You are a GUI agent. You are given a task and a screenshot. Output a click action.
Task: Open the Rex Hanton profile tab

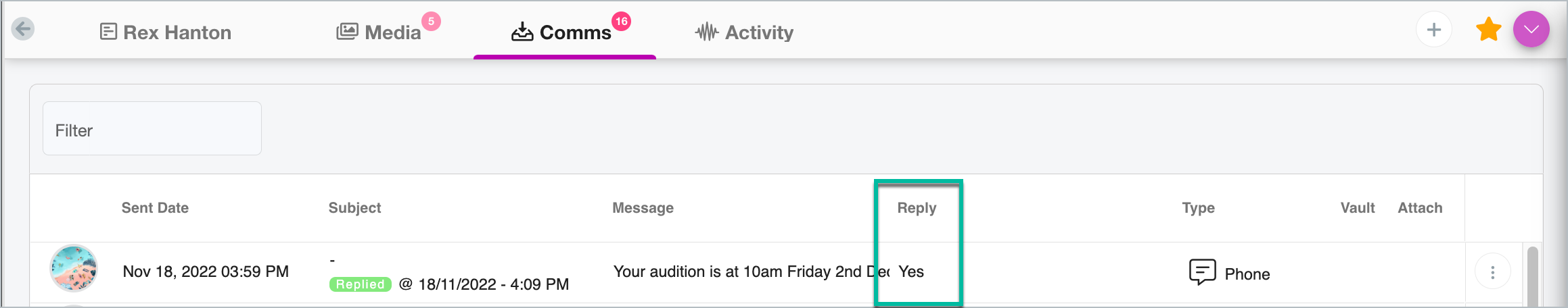[x=166, y=32]
